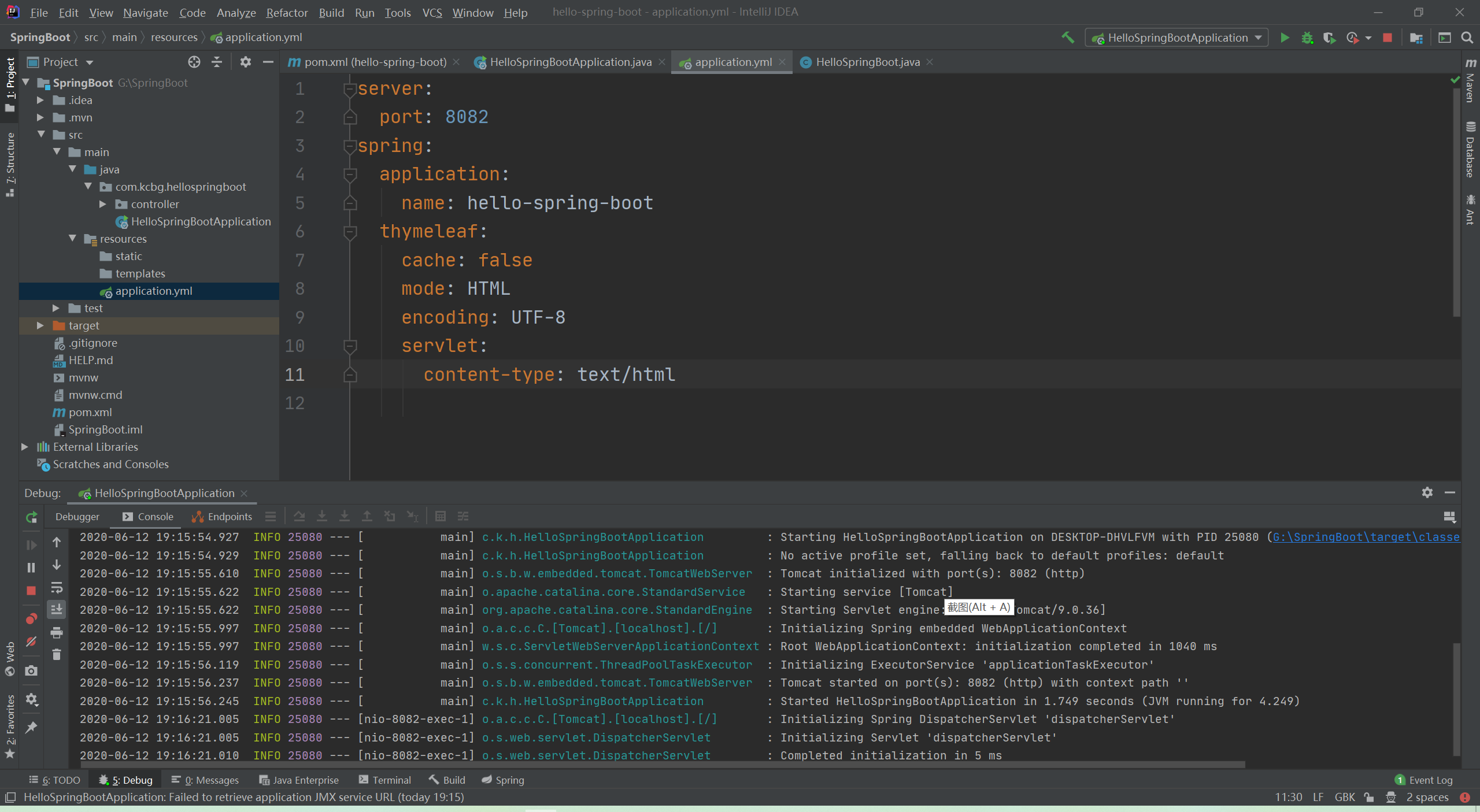Collapse the src folder

coord(41,134)
